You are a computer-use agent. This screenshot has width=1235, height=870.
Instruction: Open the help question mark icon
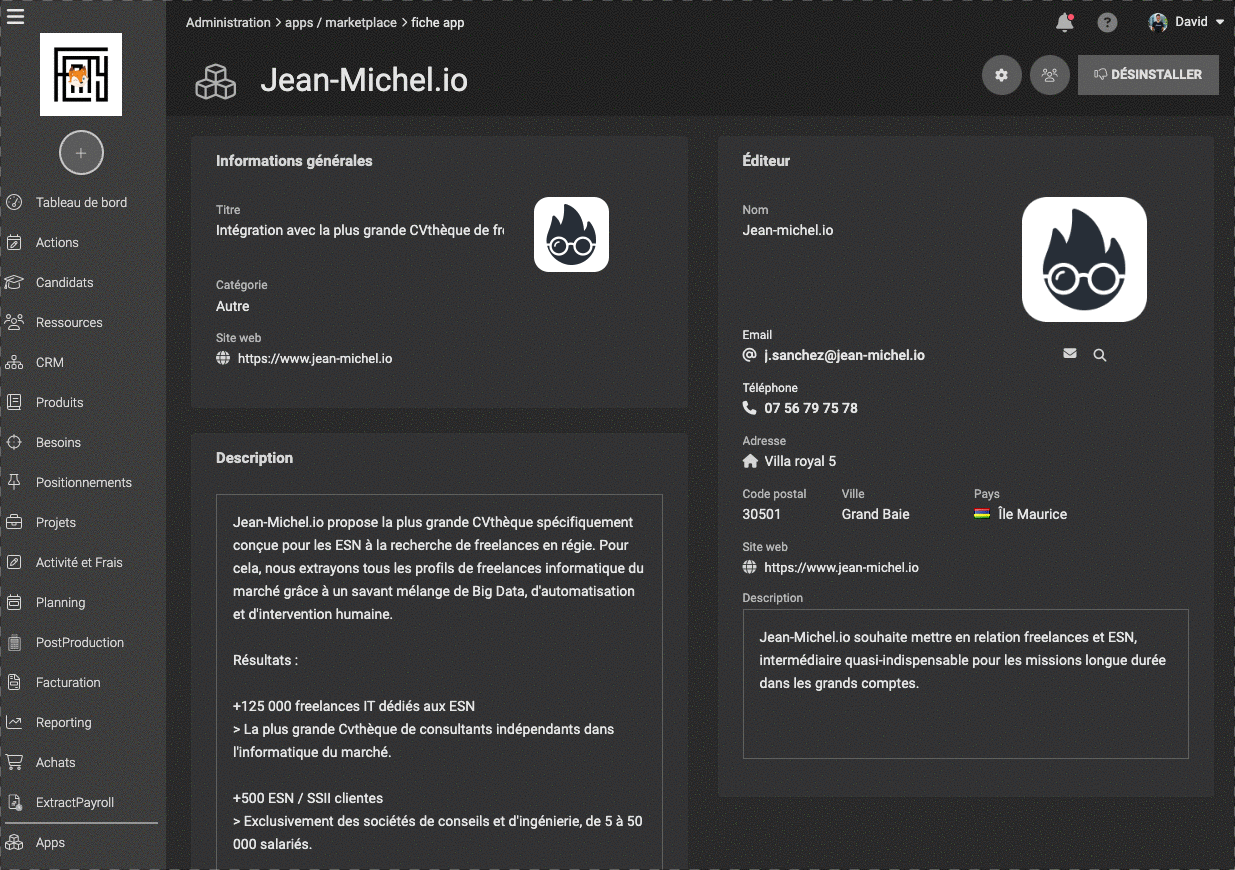(1107, 23)
